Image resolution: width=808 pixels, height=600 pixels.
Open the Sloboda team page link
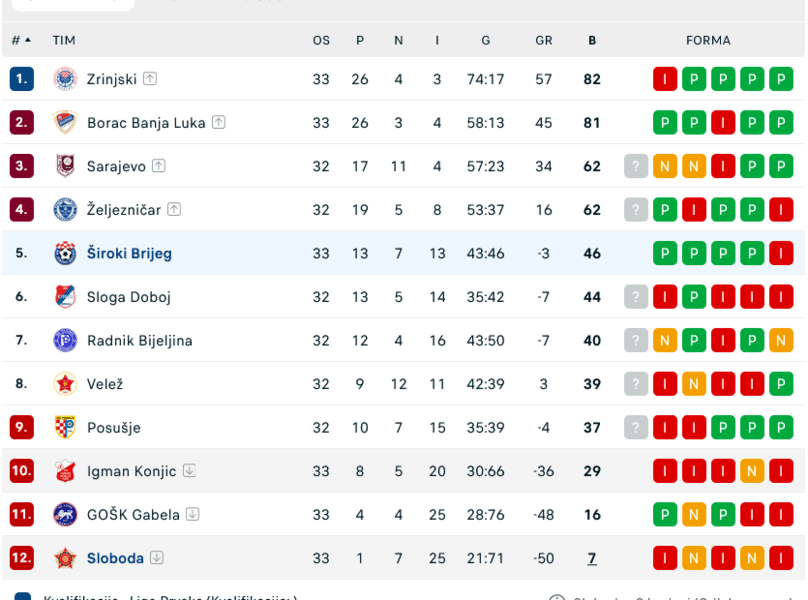[x=115, y=558]
